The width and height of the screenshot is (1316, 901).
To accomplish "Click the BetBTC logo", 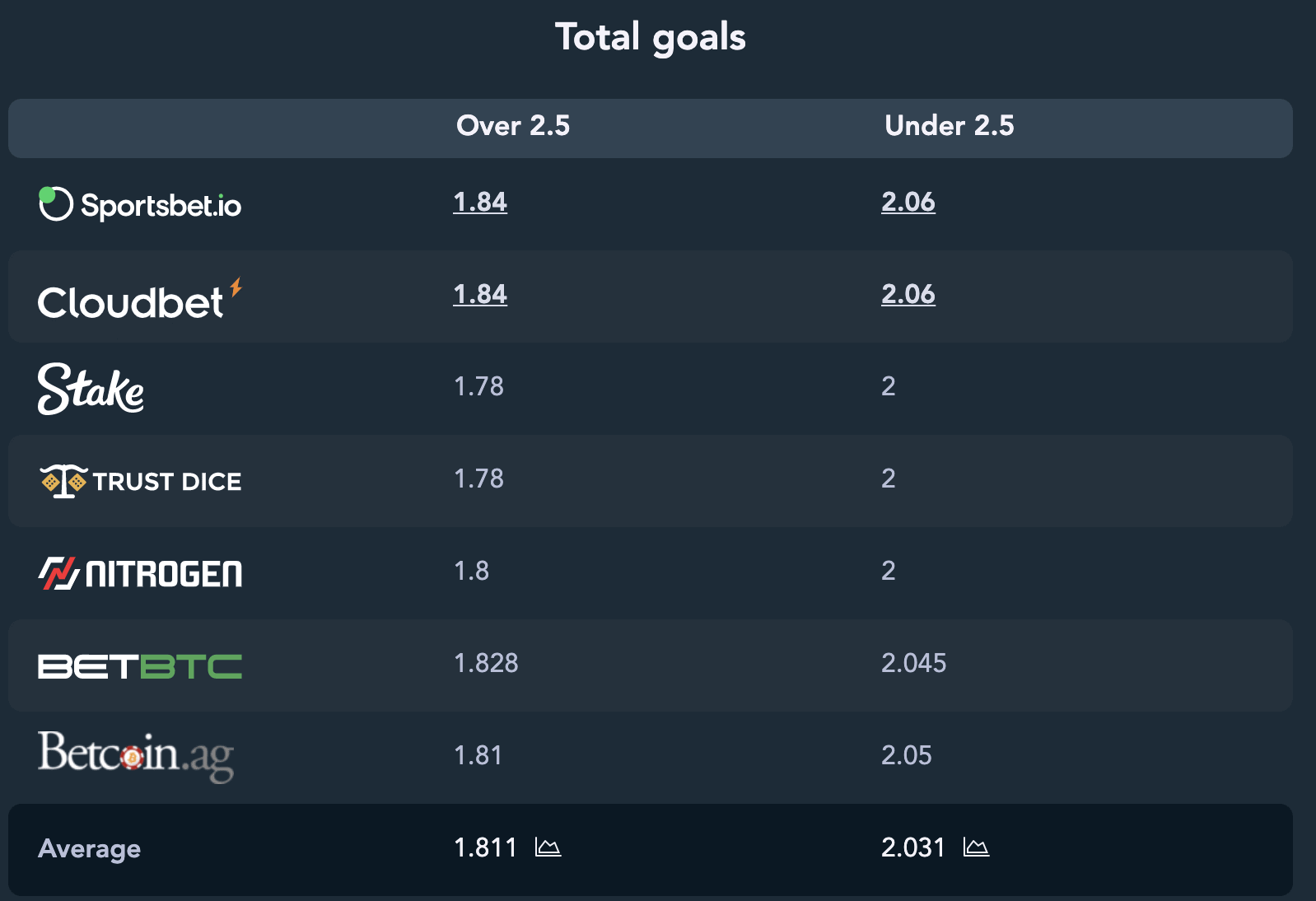I will (x=140, y=666).
